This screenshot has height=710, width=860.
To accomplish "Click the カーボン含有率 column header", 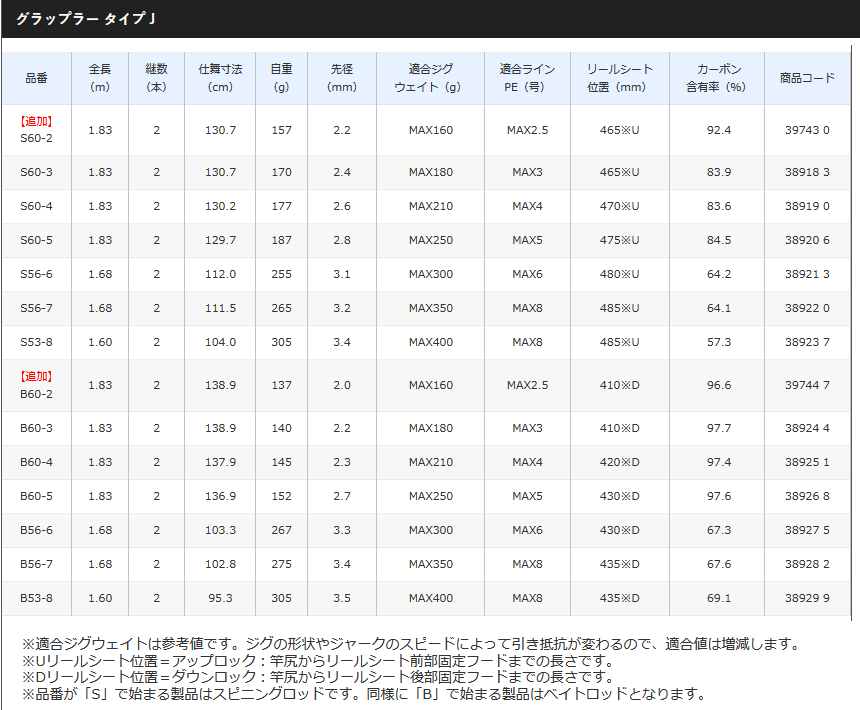I will [x=717, y=78].
